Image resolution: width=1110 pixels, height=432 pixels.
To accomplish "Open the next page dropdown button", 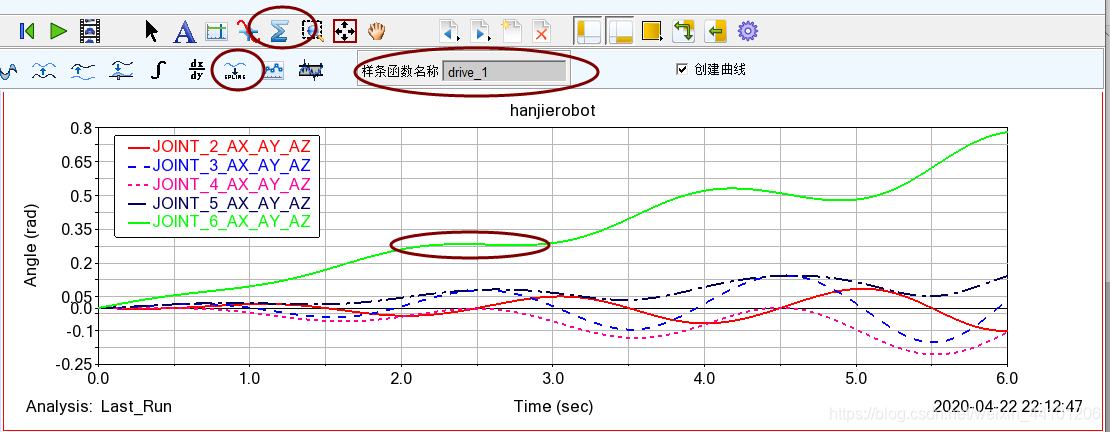I will [480, 31].
